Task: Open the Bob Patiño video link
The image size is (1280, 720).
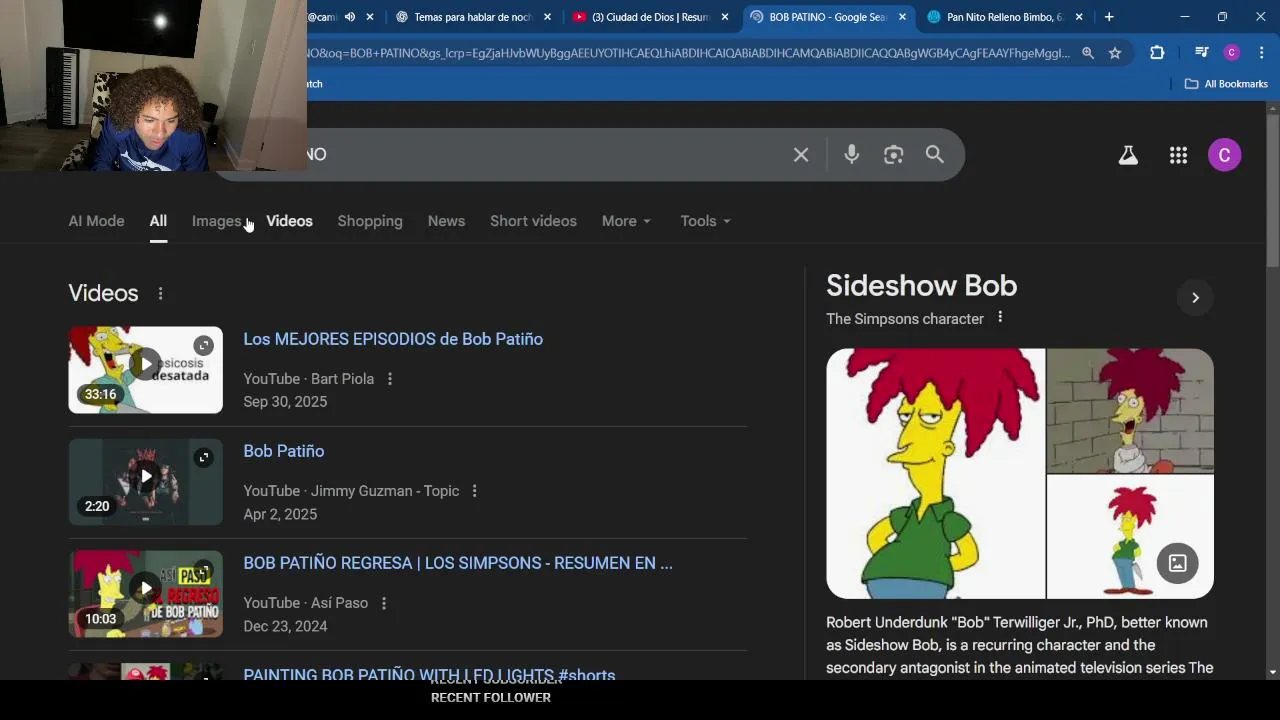Action: (284, 451)
